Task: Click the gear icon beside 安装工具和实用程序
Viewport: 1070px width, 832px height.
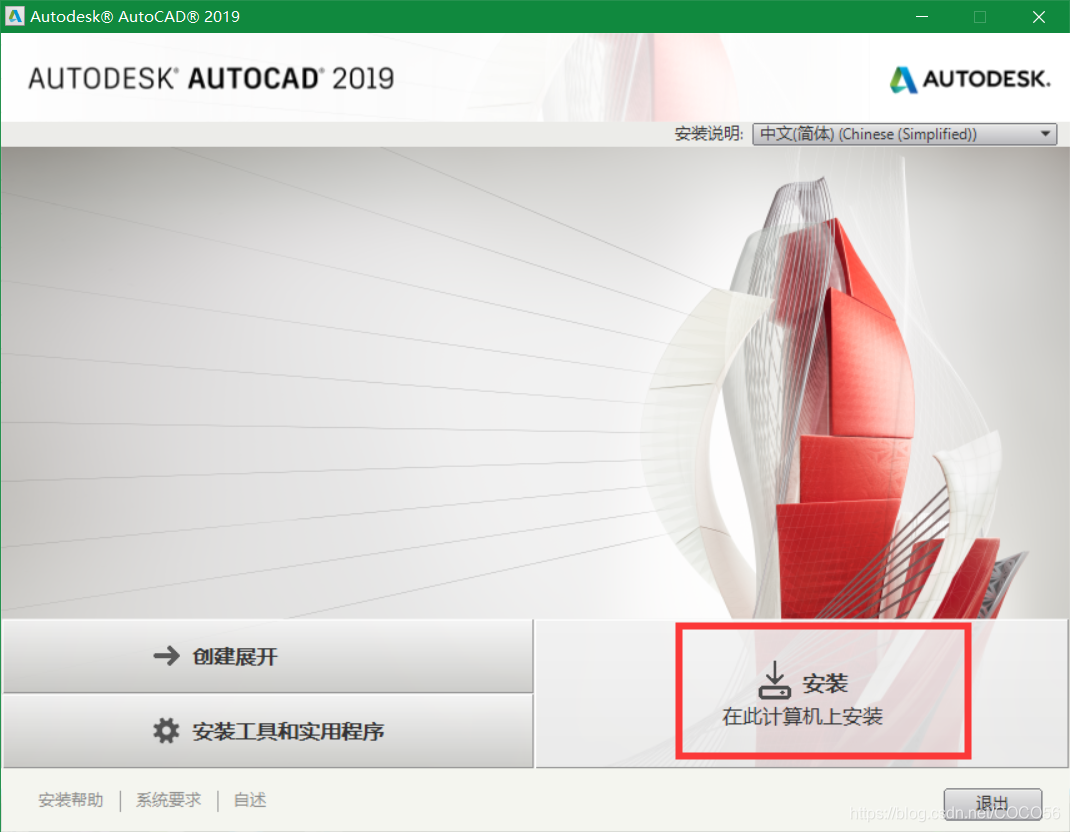Action: (166, 731)
